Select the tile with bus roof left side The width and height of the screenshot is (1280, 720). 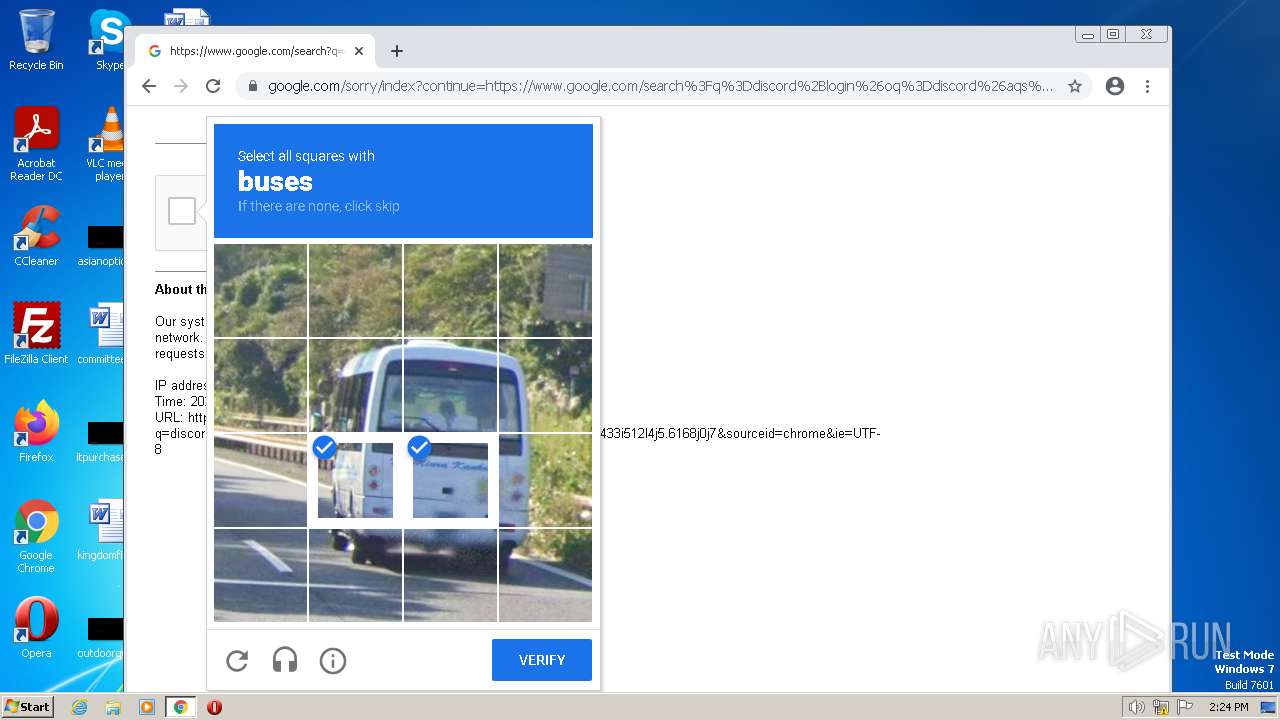coord(355,385)
